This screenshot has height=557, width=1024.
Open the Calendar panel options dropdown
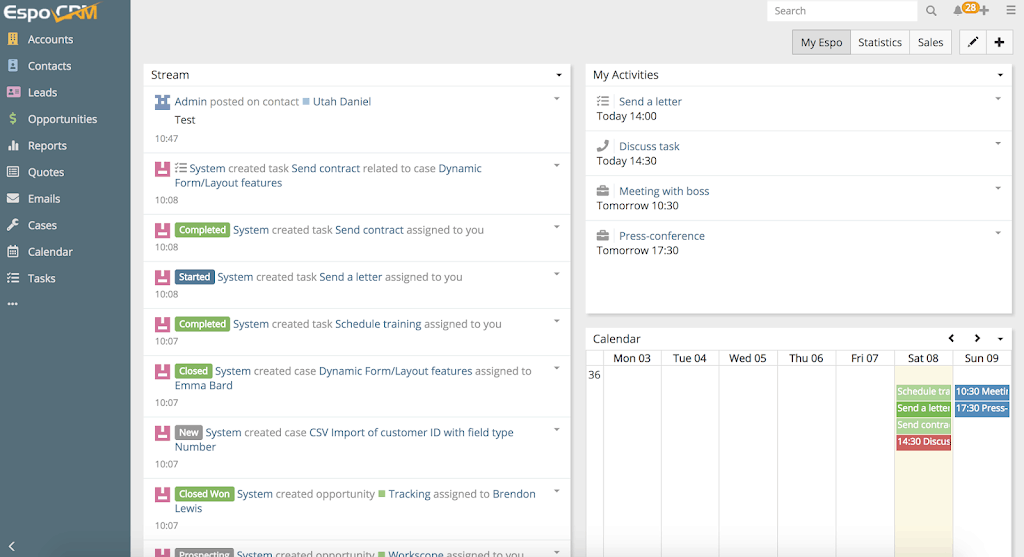1000,339
